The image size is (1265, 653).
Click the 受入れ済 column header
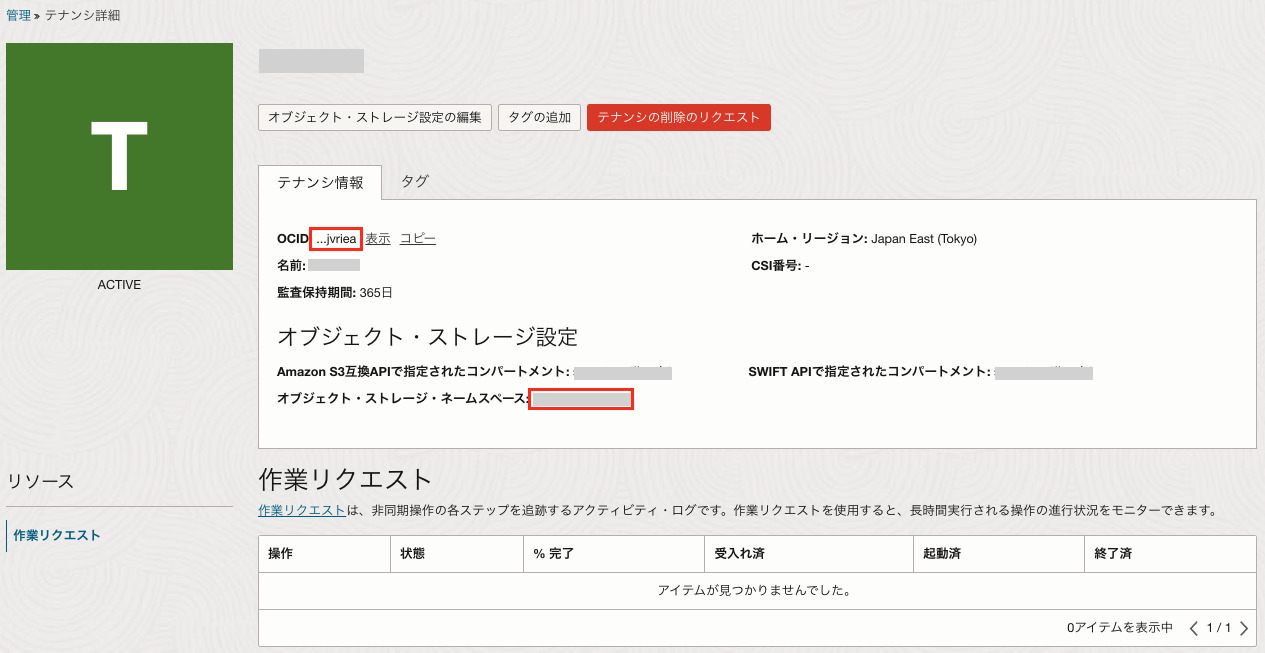pos(740,553)
